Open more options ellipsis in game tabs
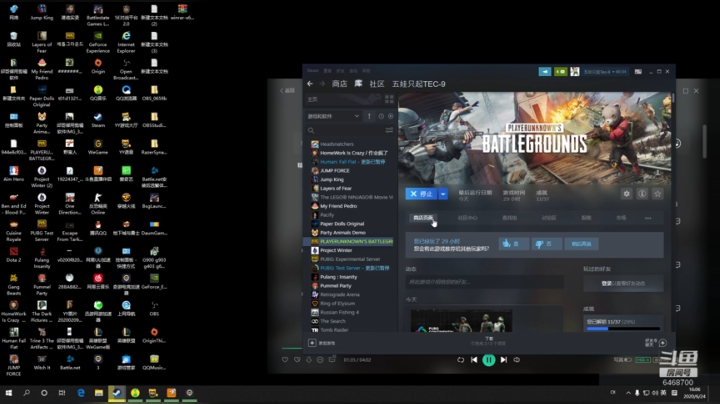The height and width of the screenshot is (404, 720). [648, 218]
